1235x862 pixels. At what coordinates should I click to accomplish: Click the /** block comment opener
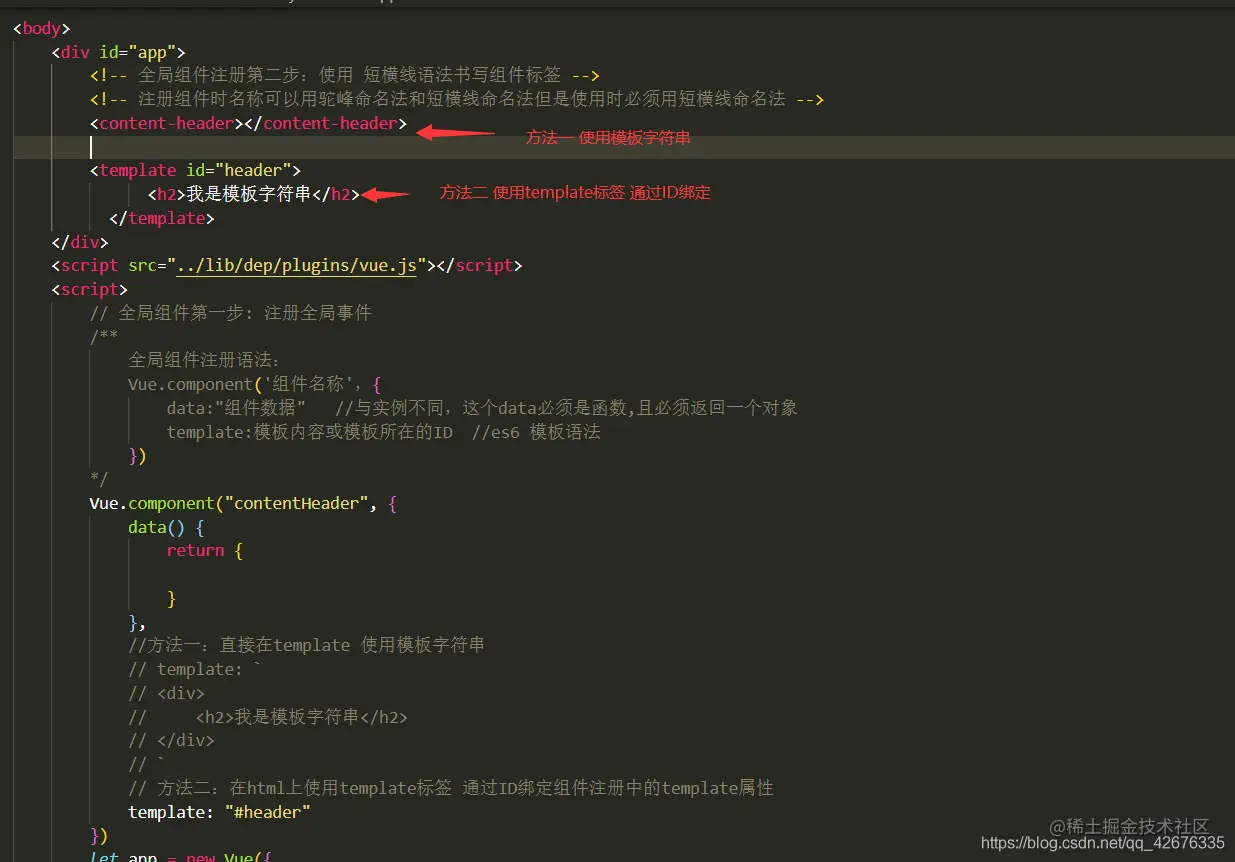104,337
